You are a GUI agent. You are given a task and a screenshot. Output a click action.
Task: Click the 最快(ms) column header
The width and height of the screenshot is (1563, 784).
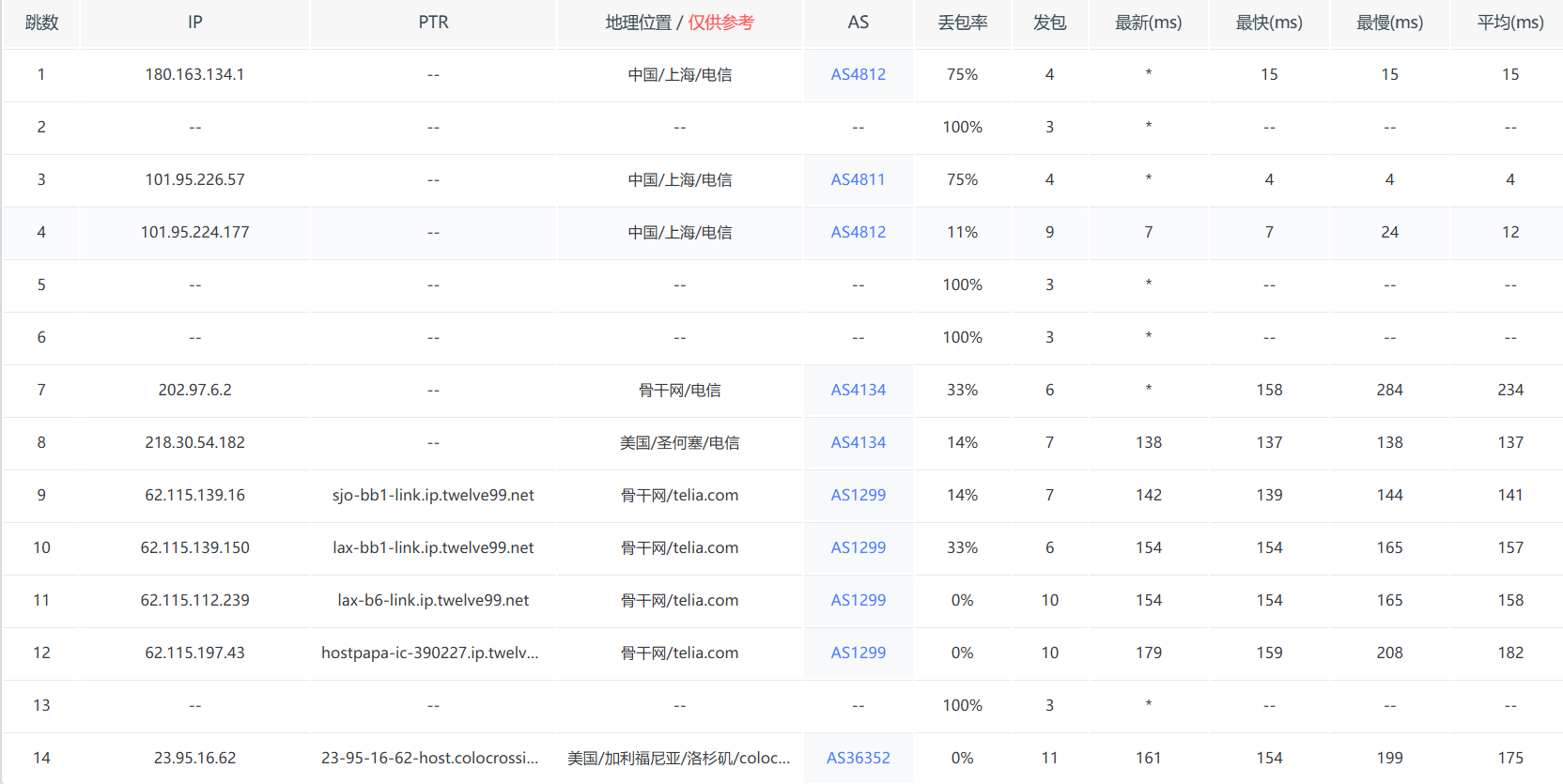pos(1269,23)
